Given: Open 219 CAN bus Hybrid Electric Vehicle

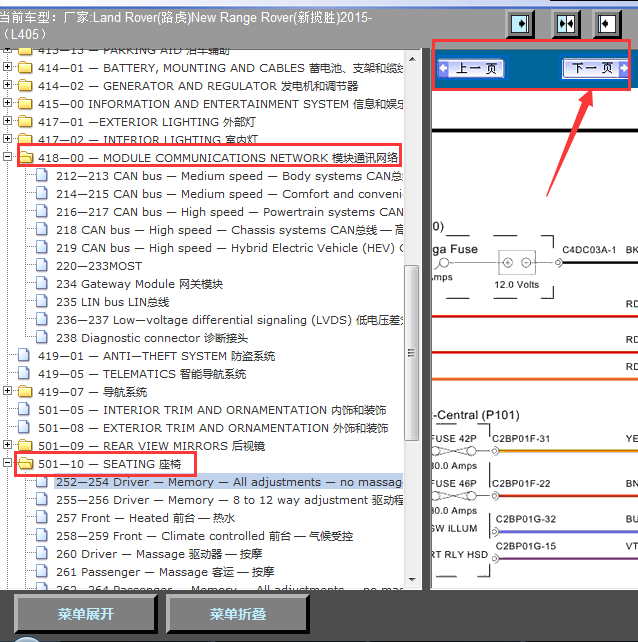Looking at the screenshot, I should 229,248.
